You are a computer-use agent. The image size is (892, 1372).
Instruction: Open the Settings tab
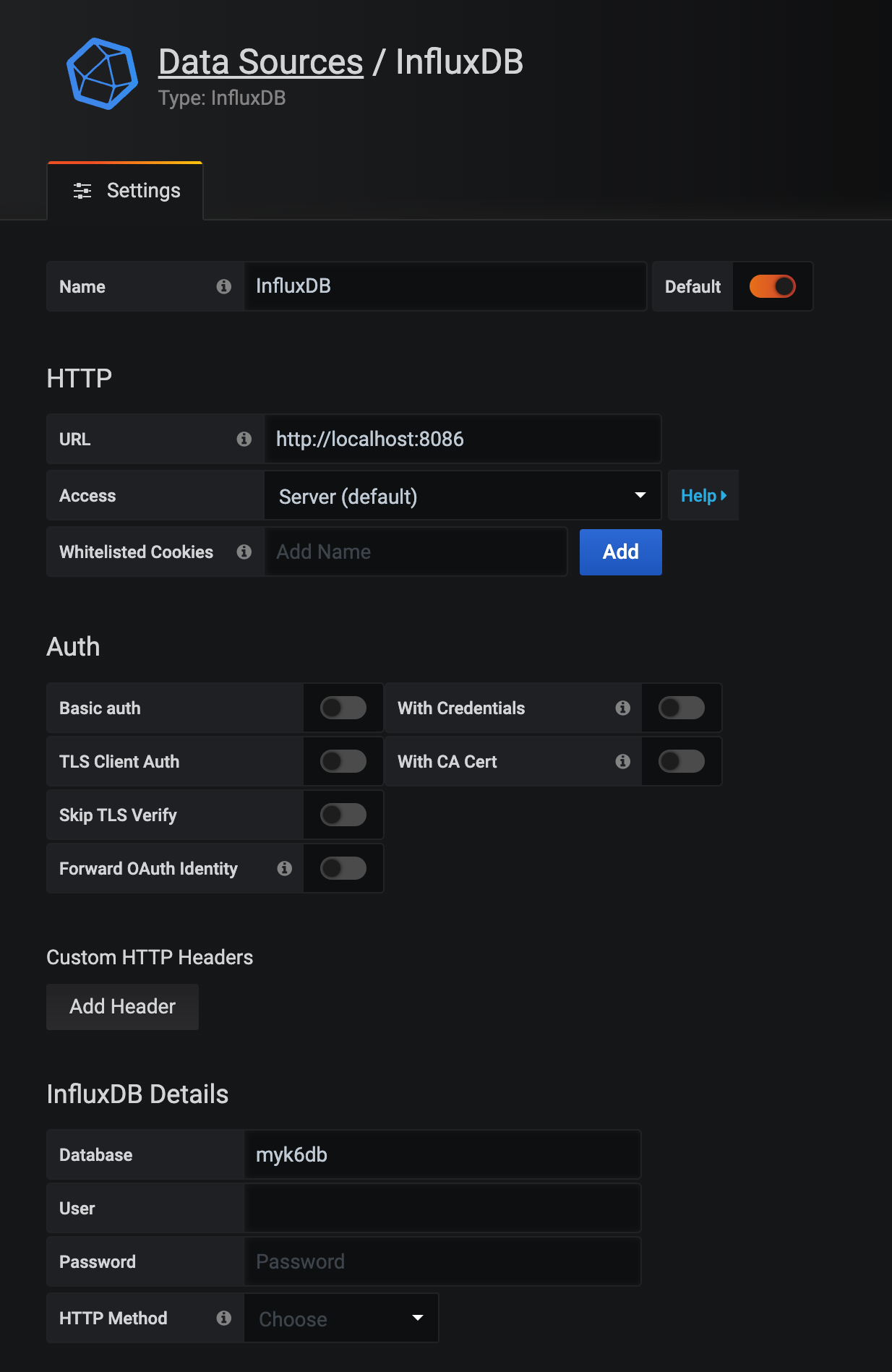point(125,191)
